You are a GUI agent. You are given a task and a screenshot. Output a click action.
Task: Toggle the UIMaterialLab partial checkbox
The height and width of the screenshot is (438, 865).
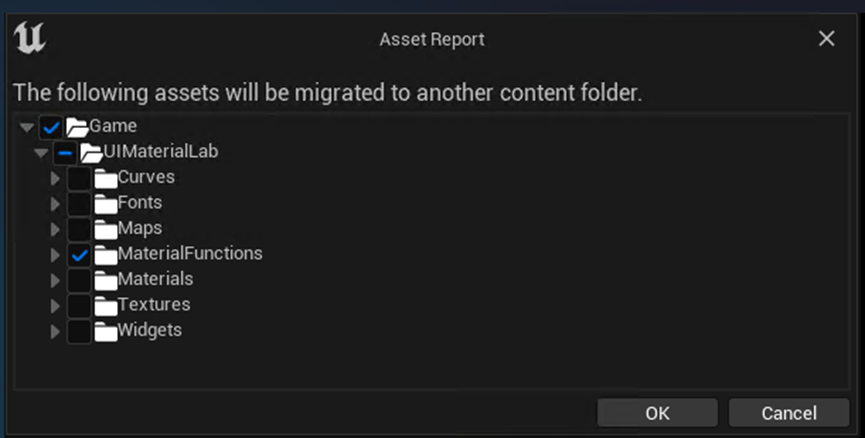coord(65,153)
